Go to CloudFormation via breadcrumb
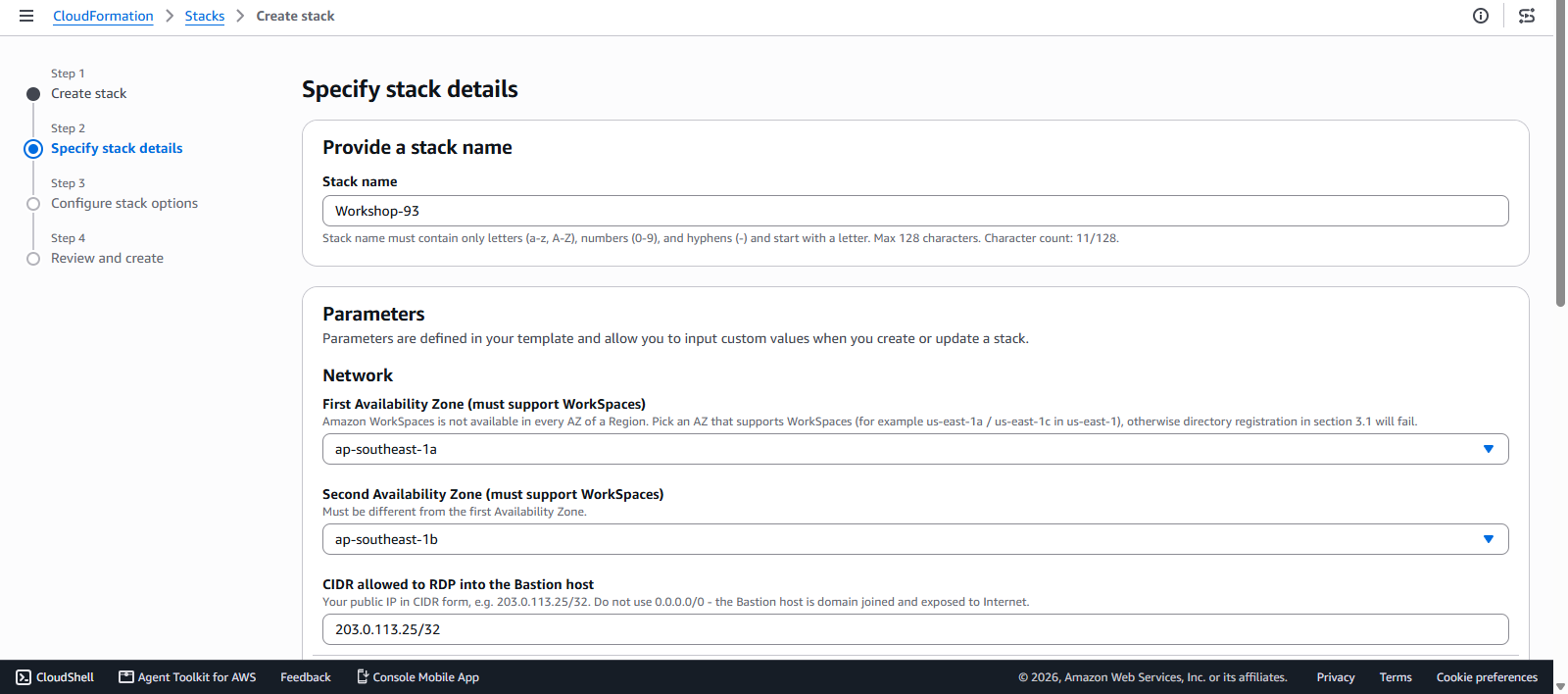 (x=103, y=16)
